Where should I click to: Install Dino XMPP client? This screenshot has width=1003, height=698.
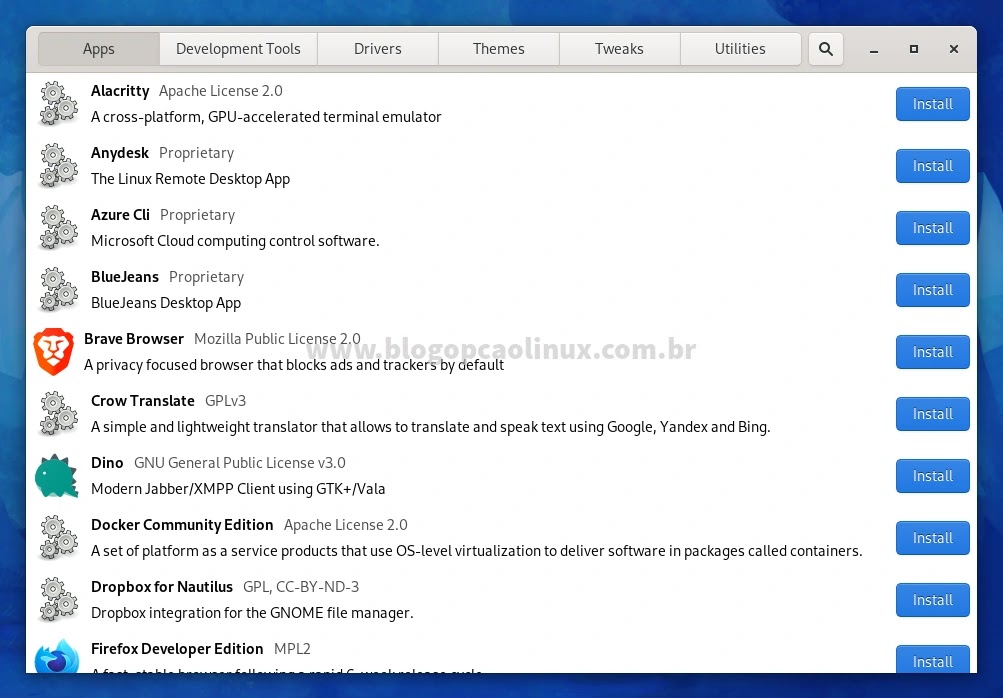pos(933,476)
